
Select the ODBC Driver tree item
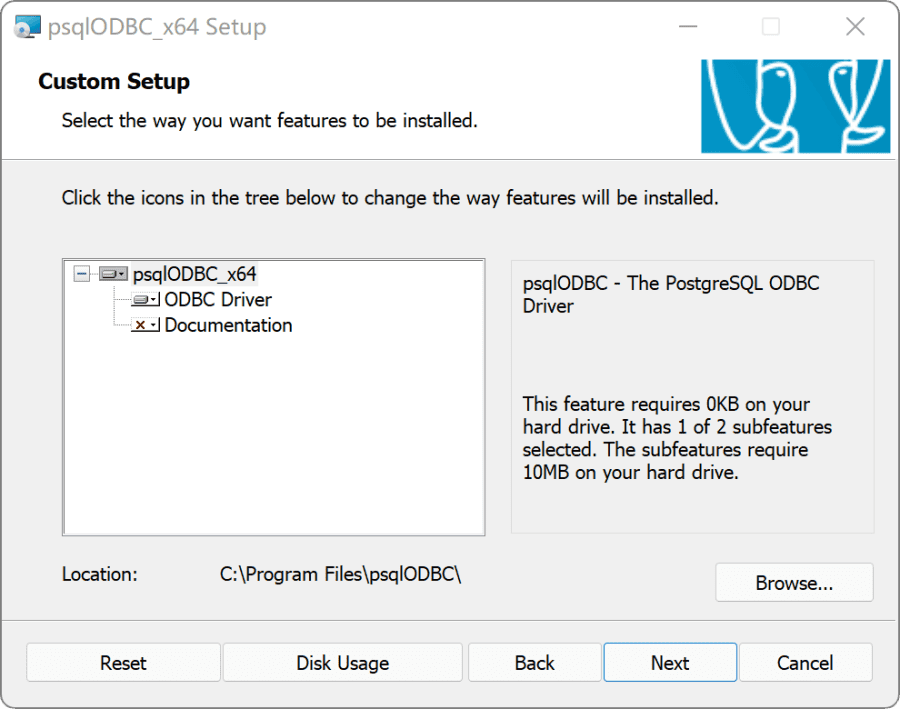pyautogui.click(x=218, y=299)
